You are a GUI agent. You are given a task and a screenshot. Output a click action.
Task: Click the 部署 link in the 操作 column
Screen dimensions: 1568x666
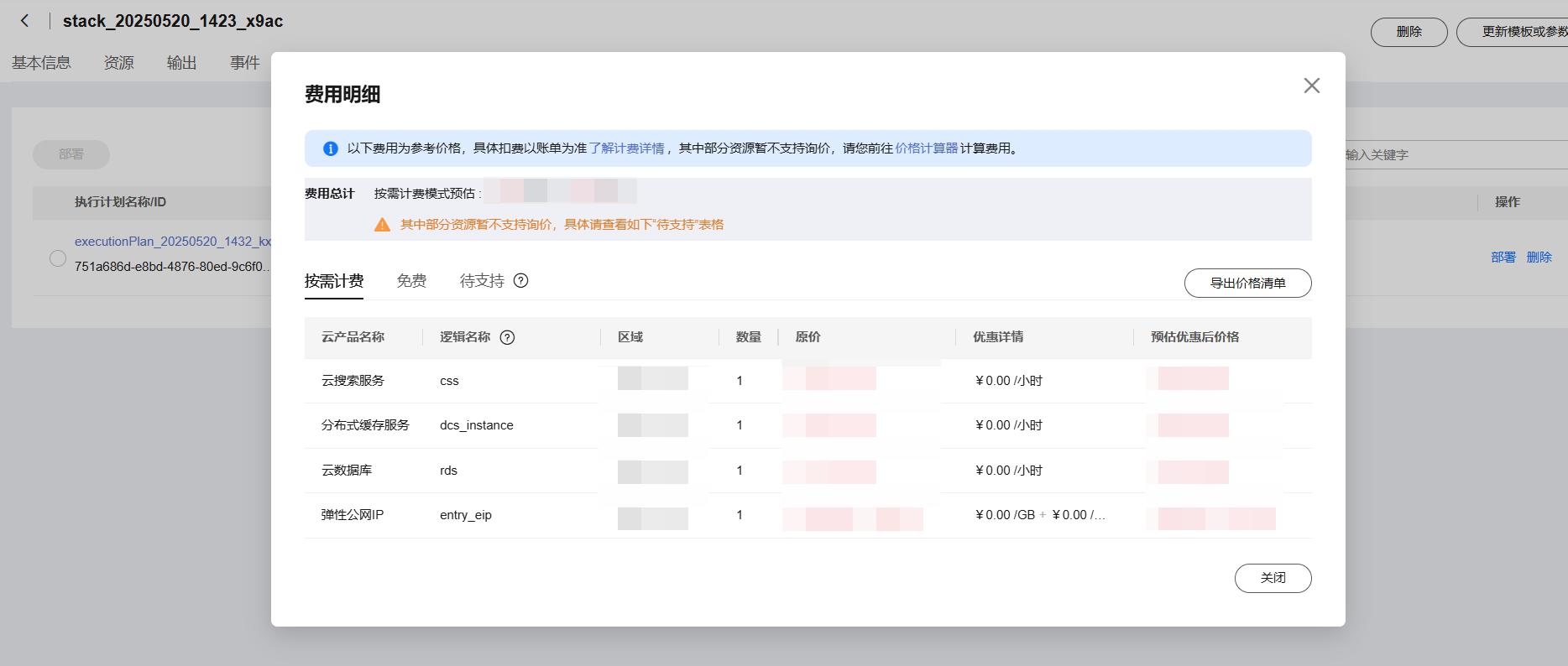[1503, 258]
